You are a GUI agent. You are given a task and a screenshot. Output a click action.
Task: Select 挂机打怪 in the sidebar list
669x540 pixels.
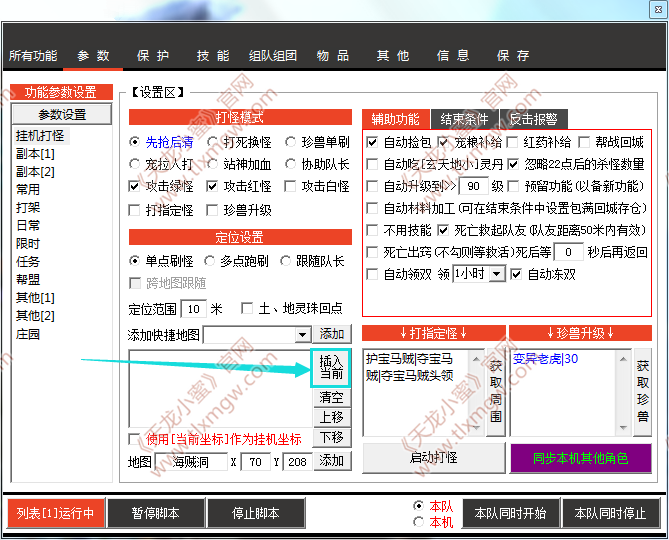click(x=40, y=136)
